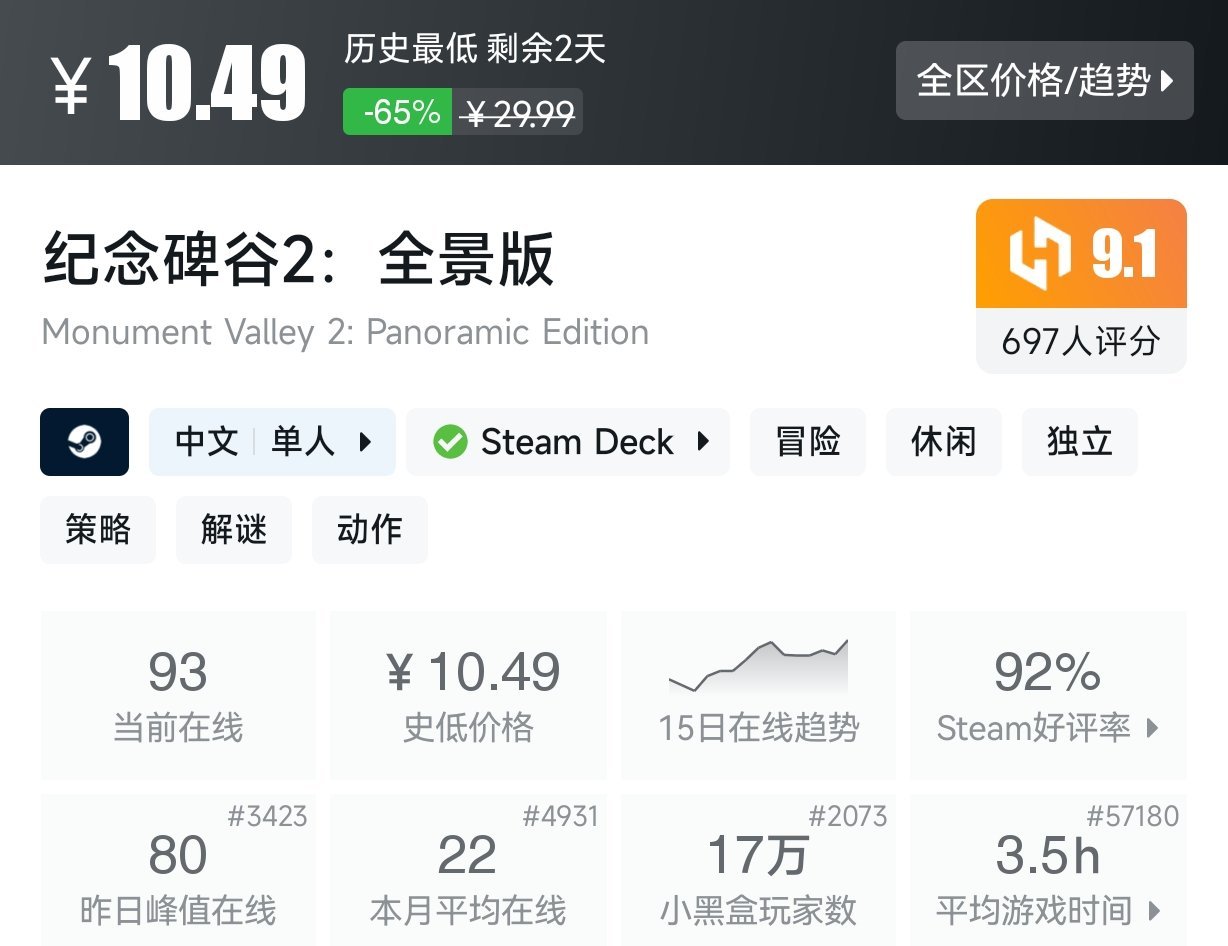Click the Steam platform icon
Viewport: 1228px width, 946px height.
85,441
